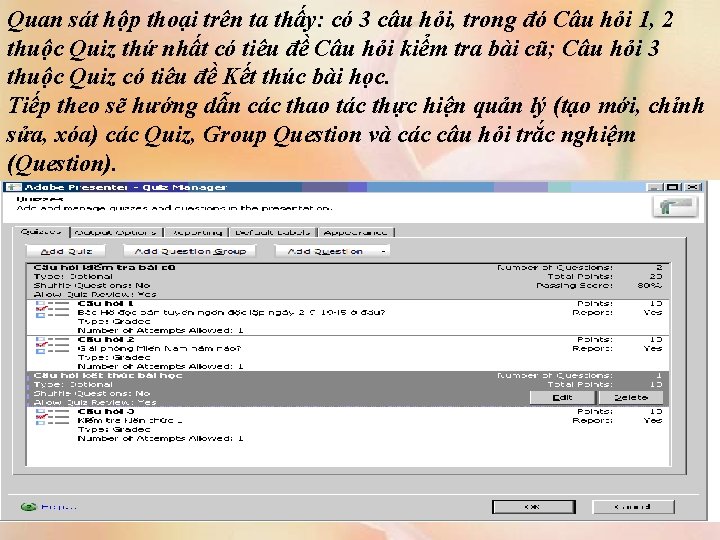Image resolution: width=720 pixels, height=540 pixels.
Task: Click Add Question Group button
Action: tap(190, 251)
